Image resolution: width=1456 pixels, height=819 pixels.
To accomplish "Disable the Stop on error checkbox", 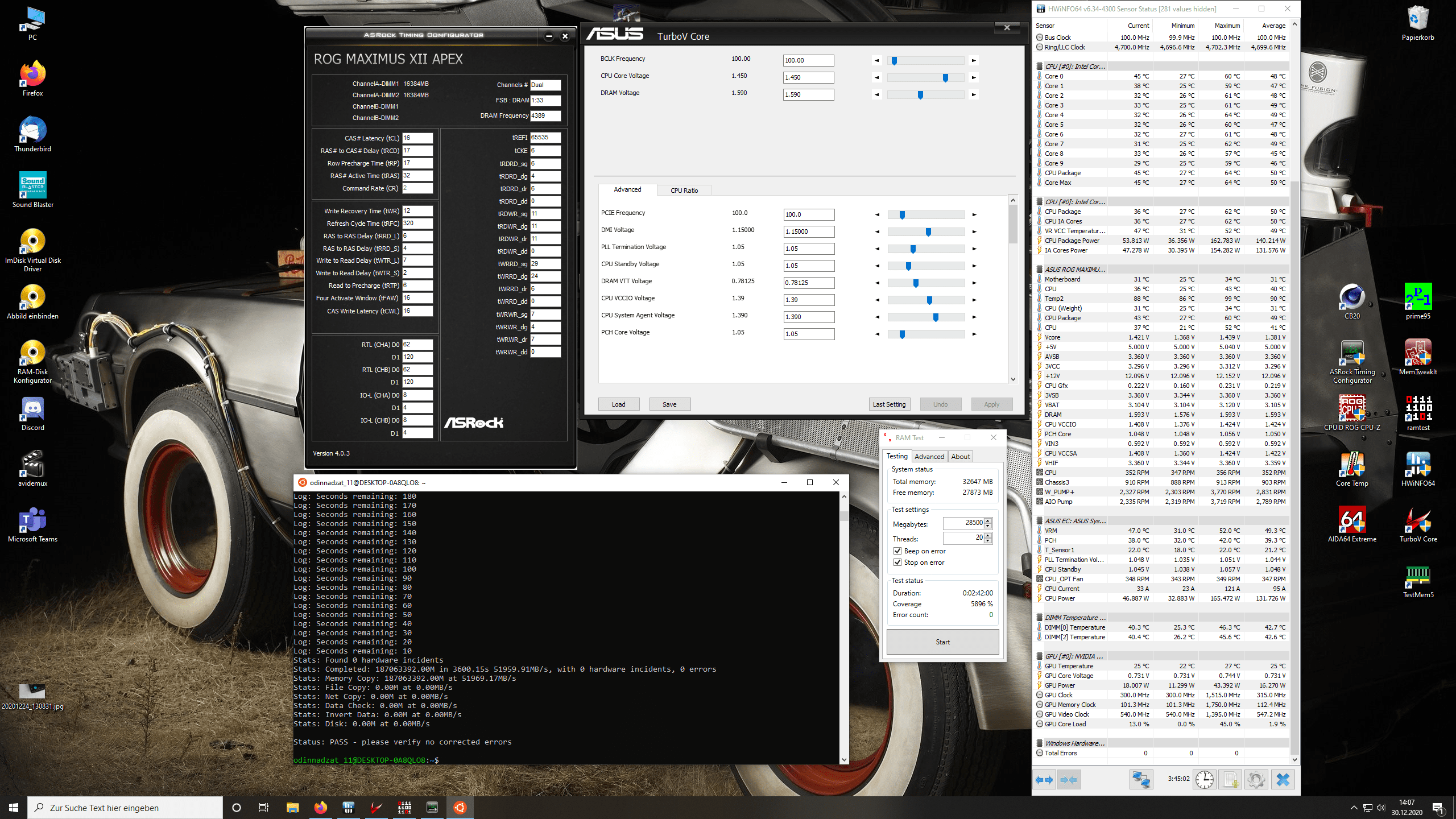I will [x=897, y=562].
